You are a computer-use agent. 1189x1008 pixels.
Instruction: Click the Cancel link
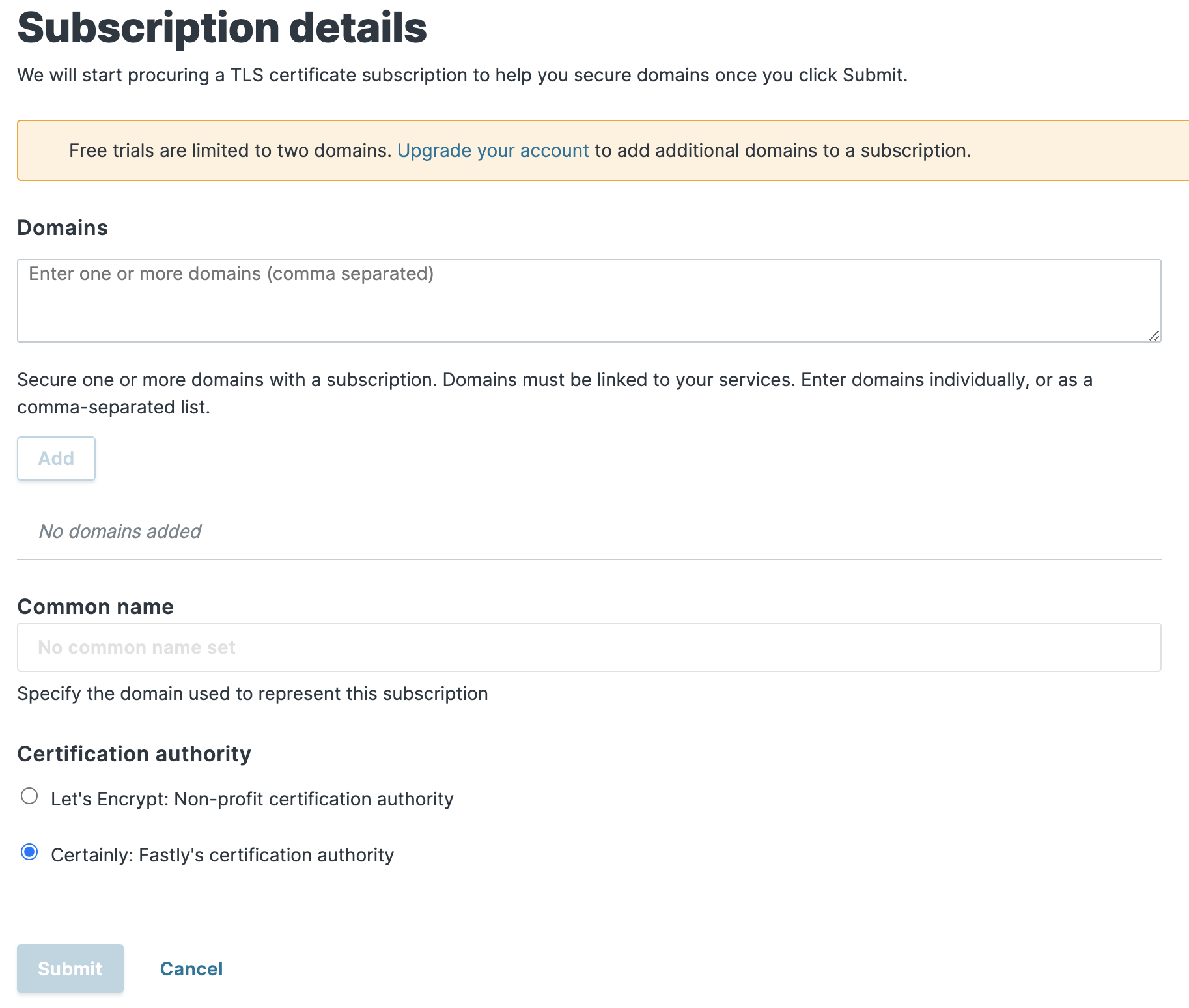[191, 968]
